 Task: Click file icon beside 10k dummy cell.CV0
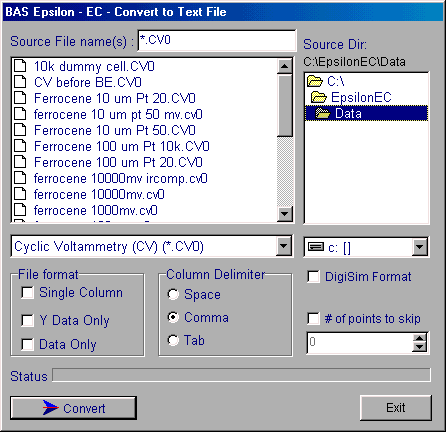coord(20,66)
